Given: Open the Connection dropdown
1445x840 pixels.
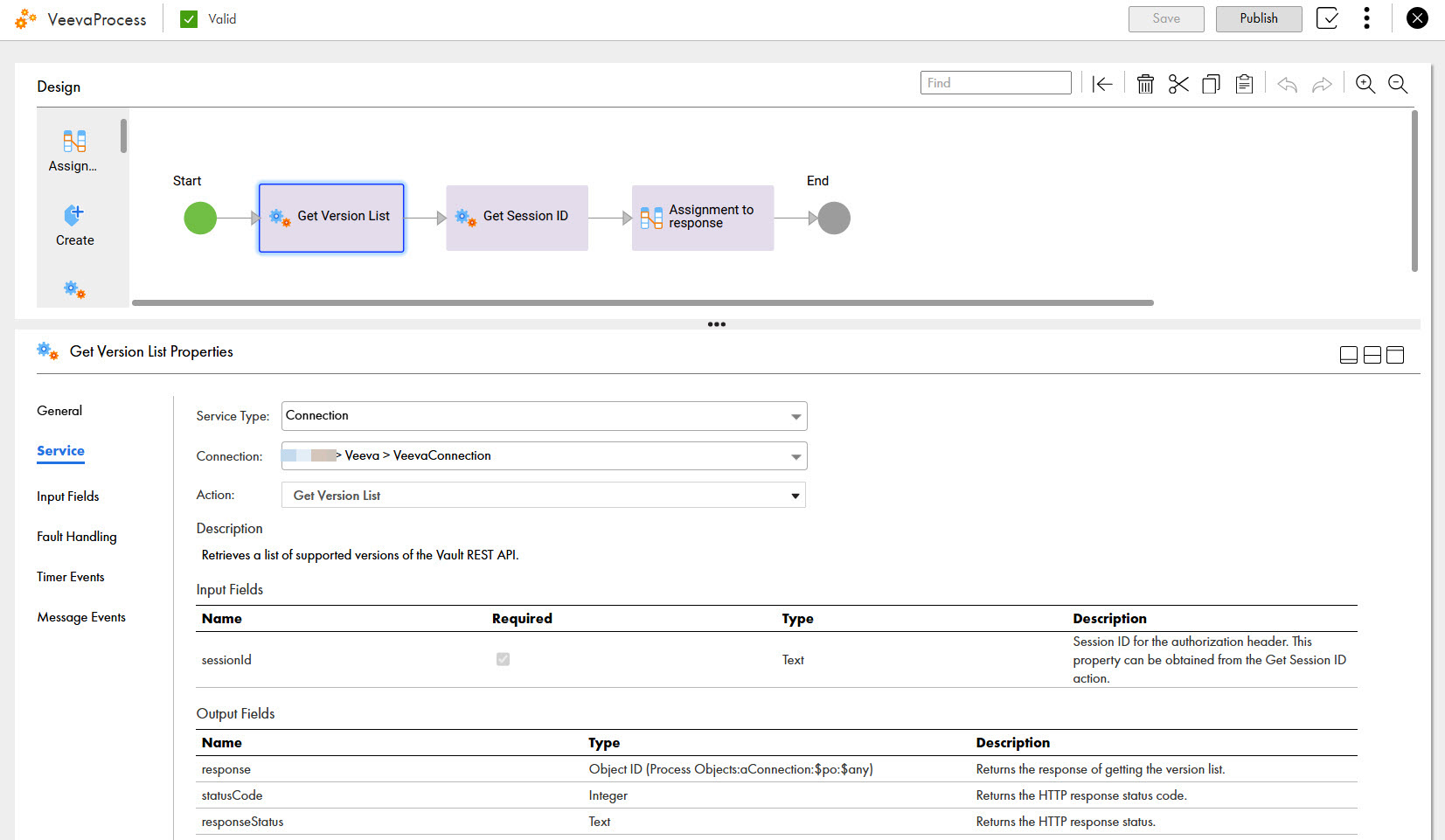Looking at the screenshot, I should pyautogui.click(x=544, y=456).
